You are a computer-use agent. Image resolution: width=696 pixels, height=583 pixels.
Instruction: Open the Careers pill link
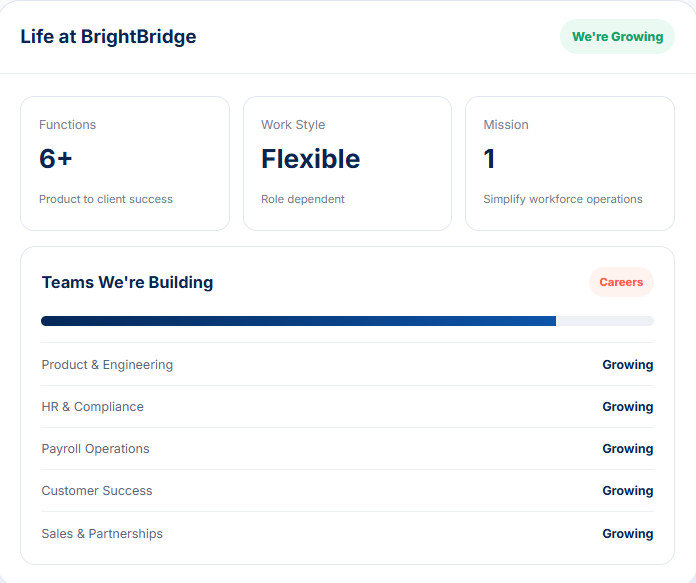621,282
